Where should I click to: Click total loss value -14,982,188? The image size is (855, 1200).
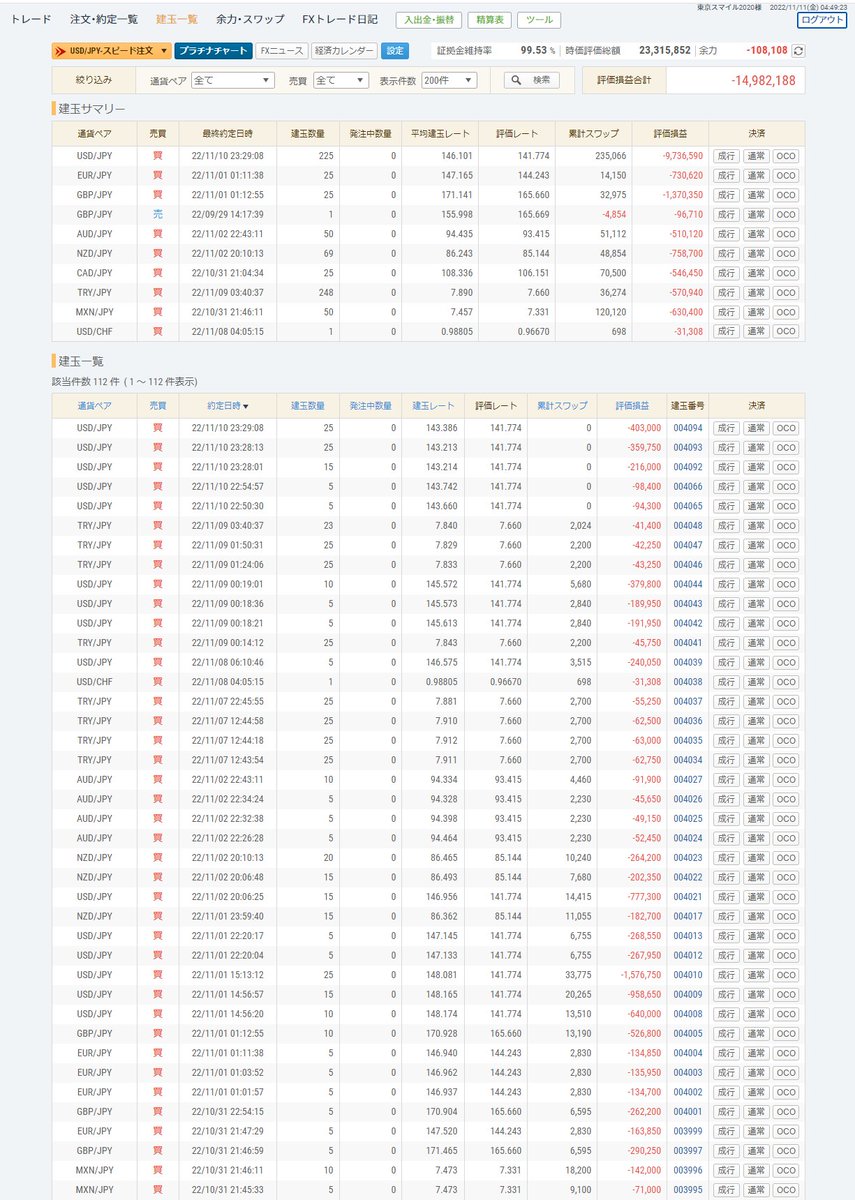click(762, 81)
